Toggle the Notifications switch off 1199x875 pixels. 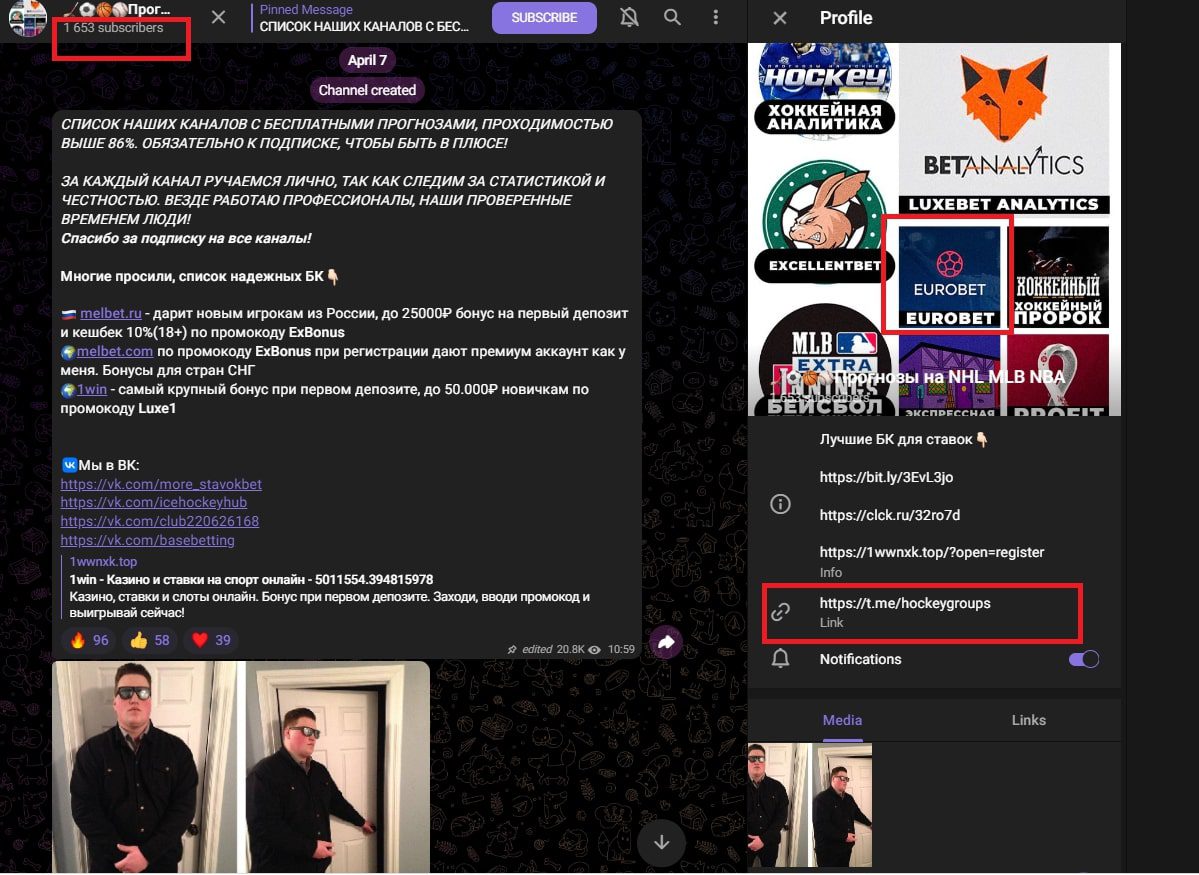click(x=1084, y=659)
